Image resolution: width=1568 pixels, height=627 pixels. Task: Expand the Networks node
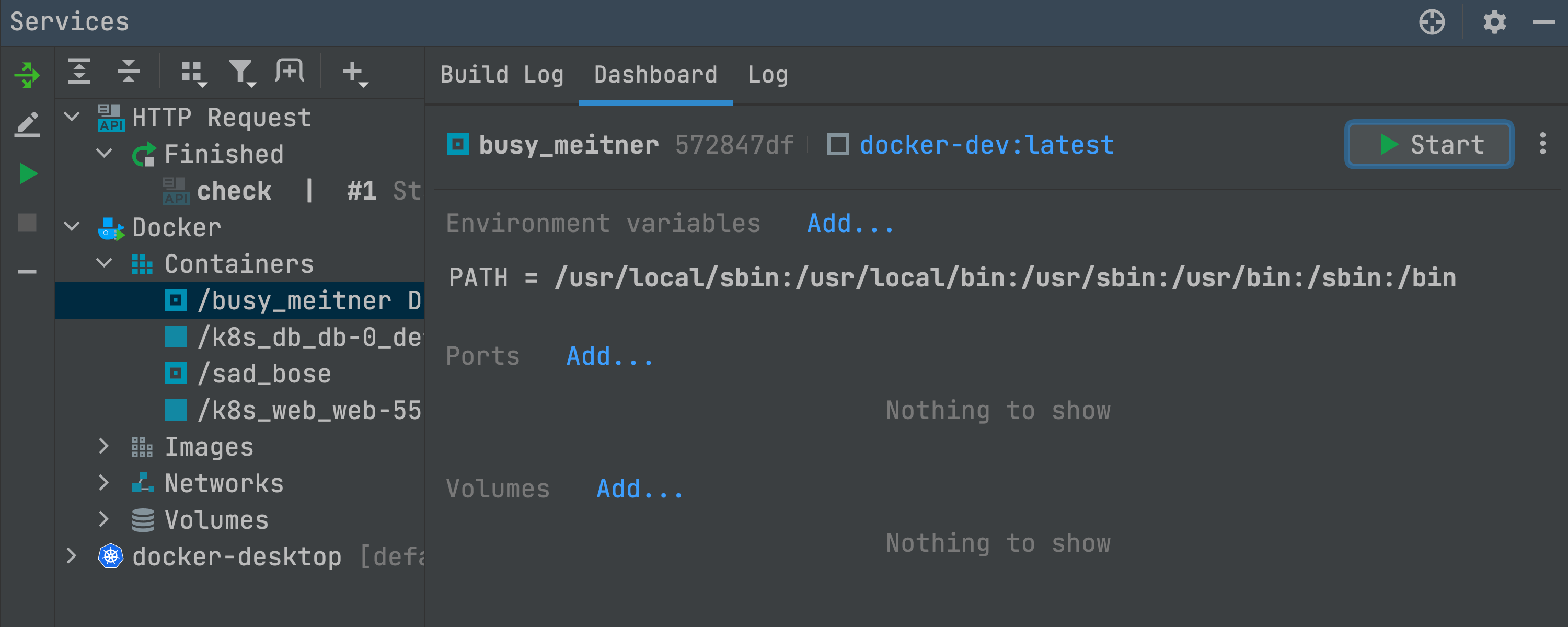coord(103,483)
